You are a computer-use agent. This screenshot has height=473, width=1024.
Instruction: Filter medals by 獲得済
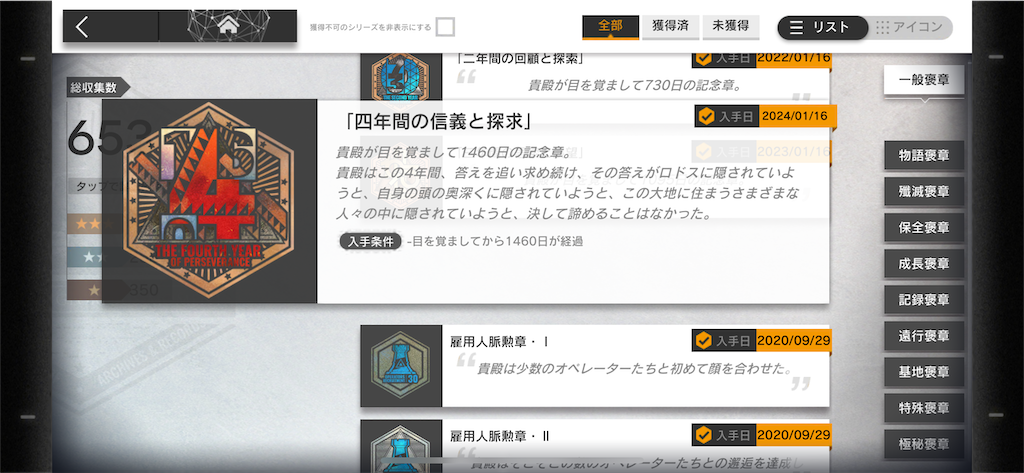(x=671, y=27)
